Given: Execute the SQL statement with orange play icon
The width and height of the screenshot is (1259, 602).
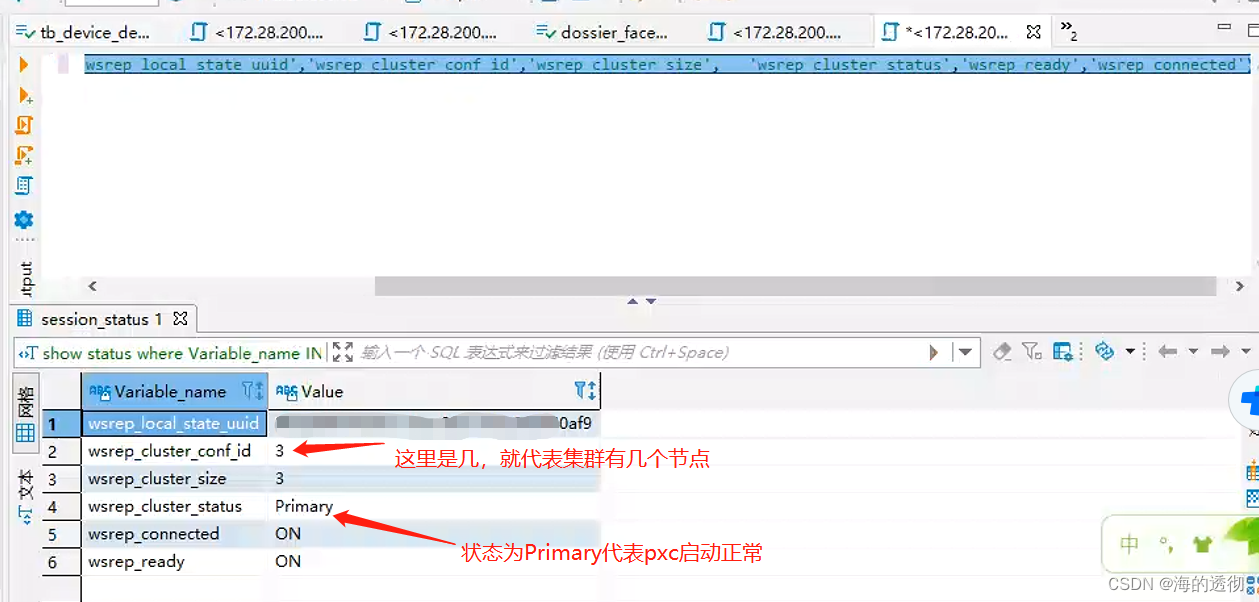Looking at the screenshot, I should click(24, 63).
